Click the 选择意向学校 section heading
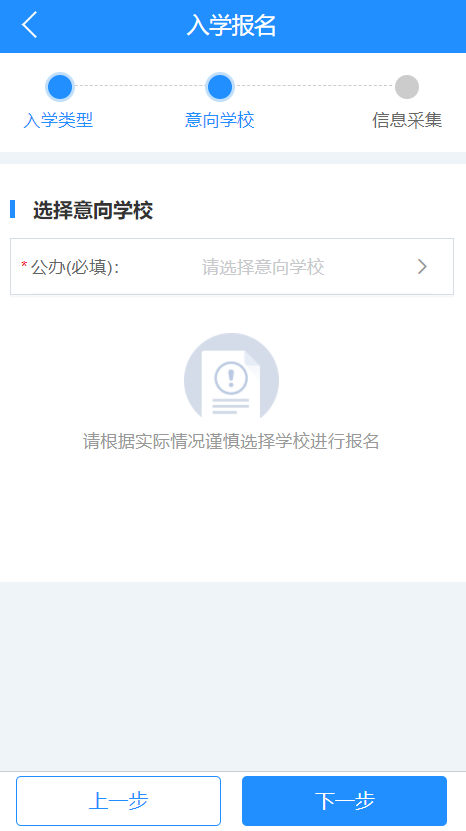 93,210
